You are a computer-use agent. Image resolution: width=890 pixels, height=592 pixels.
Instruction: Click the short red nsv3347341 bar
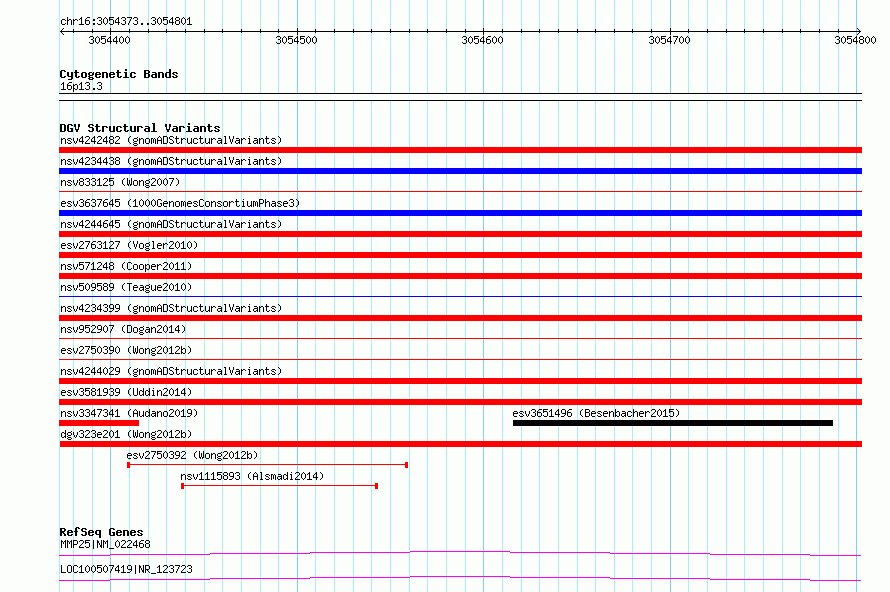pos(99,423)
